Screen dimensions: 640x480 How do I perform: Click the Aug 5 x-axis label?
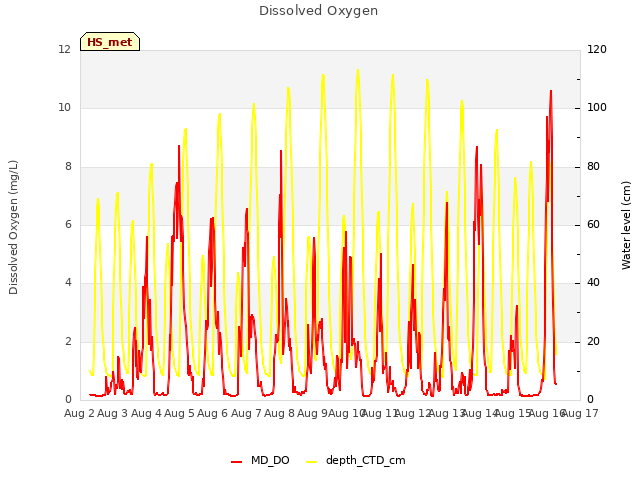pos(180,414)
